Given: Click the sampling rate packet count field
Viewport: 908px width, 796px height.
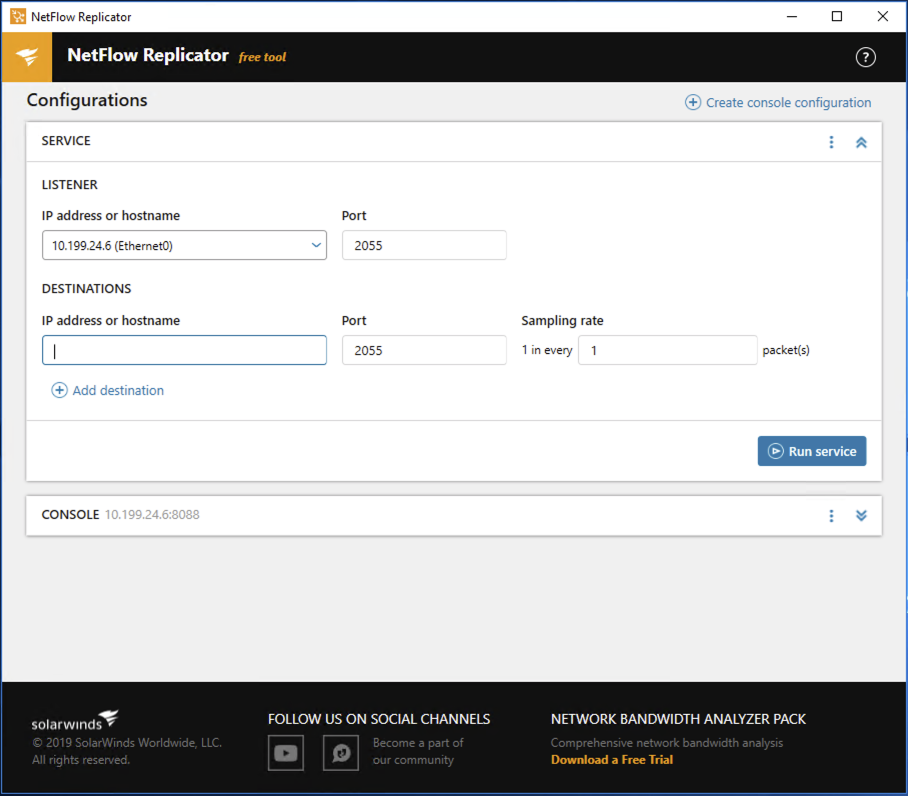Looking at the screenshot, I should coord(667,350).
